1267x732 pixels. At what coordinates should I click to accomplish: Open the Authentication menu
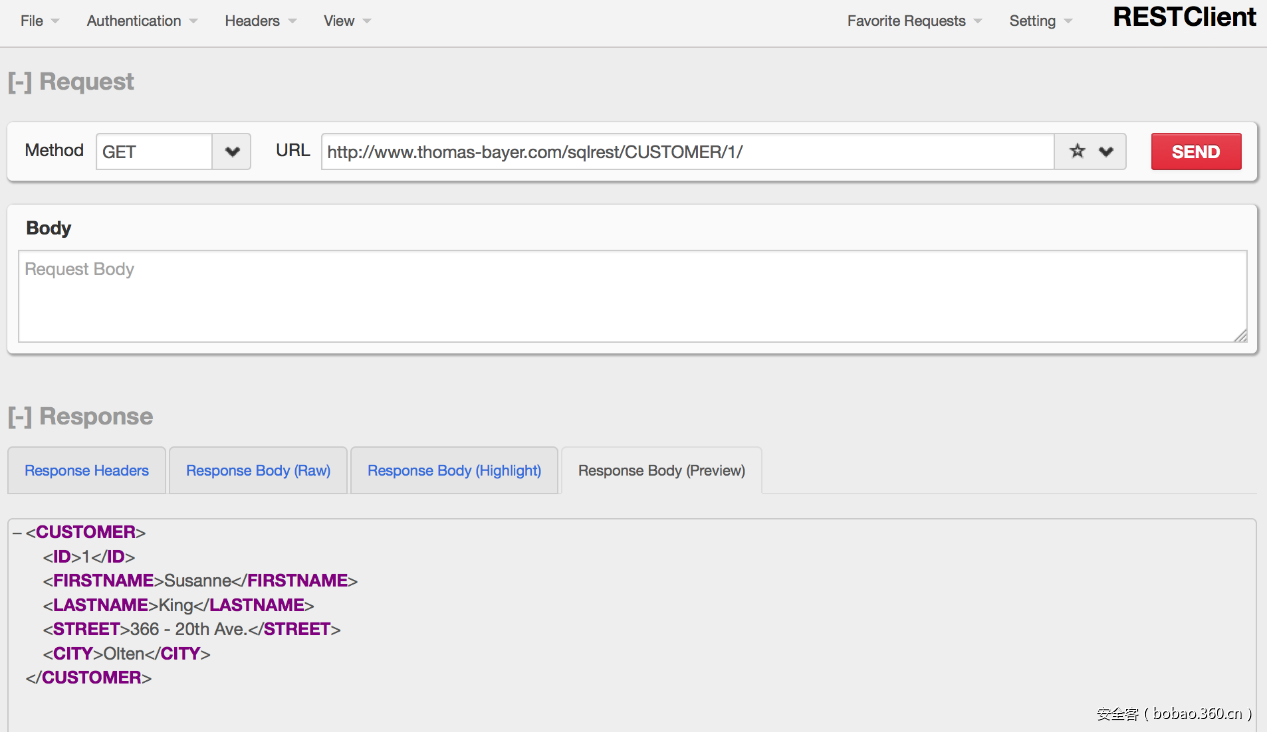tap(142, 21)
